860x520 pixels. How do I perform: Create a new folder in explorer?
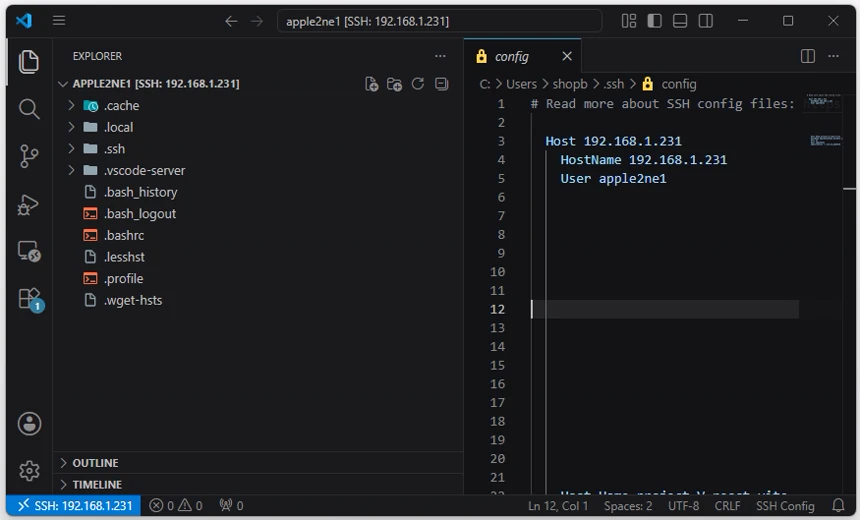point(394,84)
